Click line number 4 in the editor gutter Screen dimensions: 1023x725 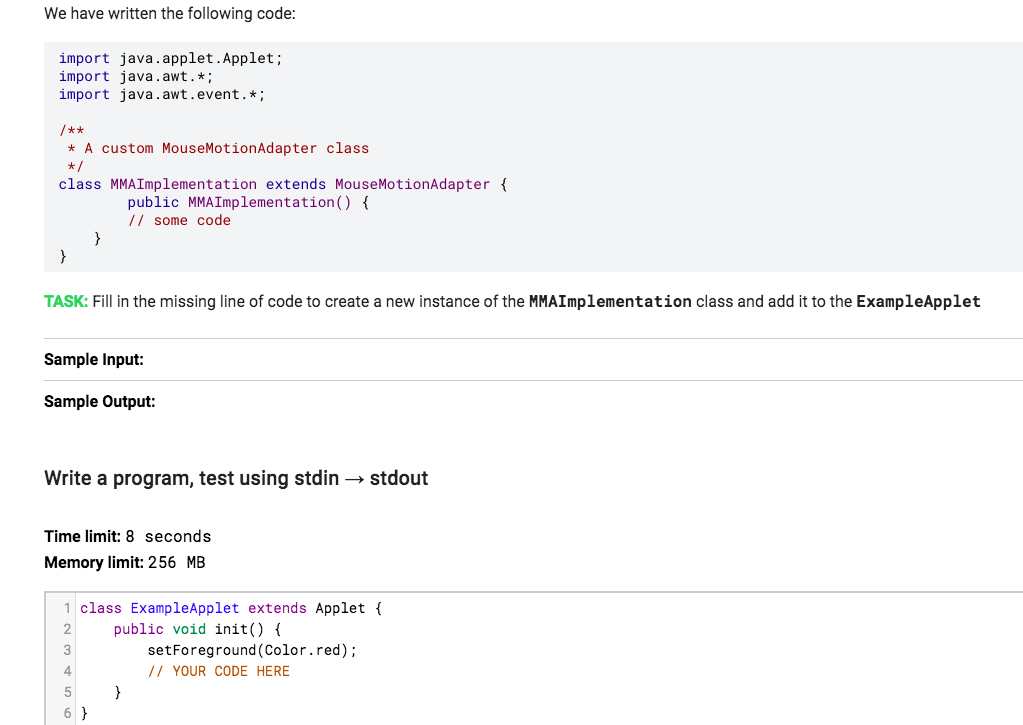(67, 671)
